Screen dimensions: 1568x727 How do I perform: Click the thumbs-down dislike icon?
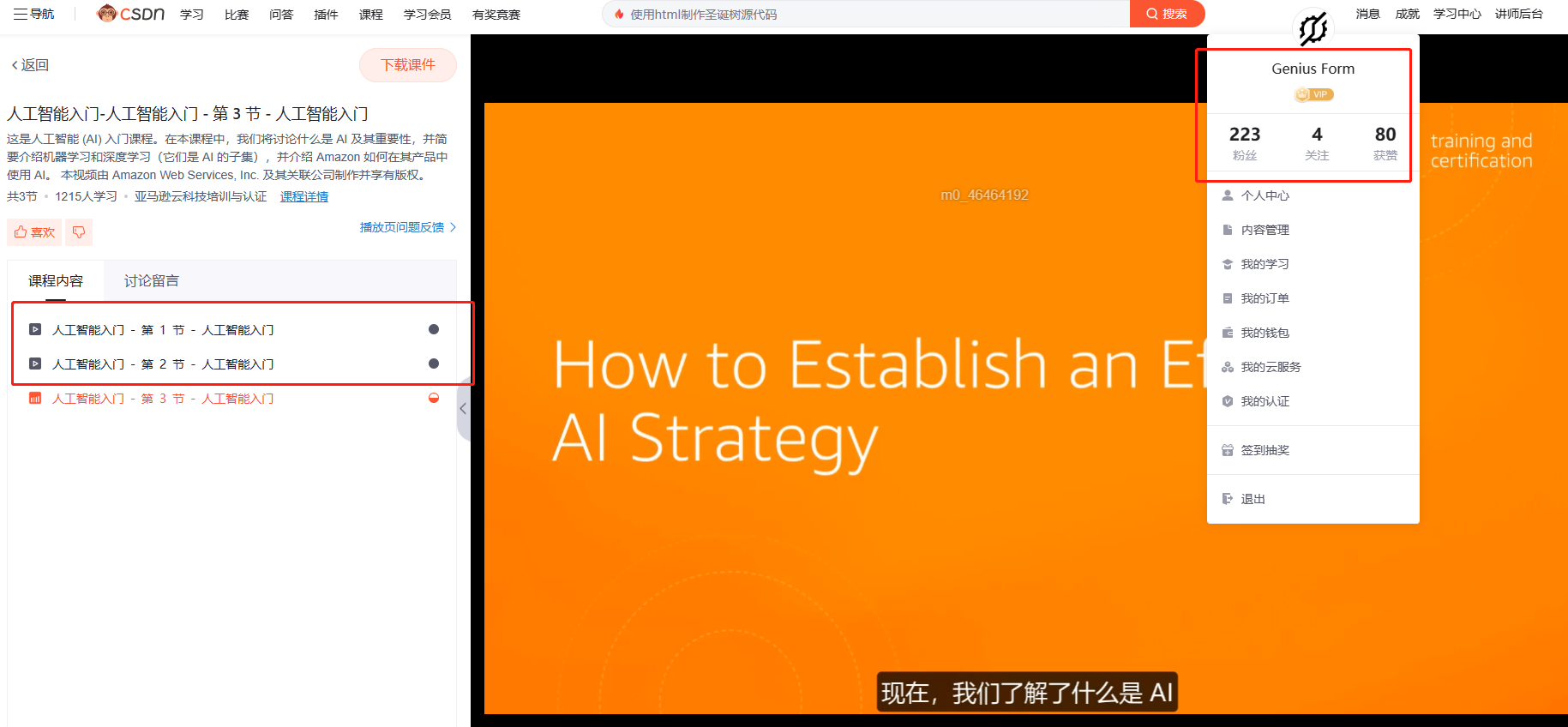click(79, 232)
